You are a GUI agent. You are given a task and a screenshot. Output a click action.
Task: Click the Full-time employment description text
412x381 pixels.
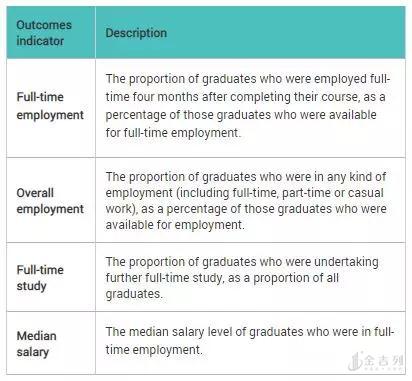click(x=248, y=106)
